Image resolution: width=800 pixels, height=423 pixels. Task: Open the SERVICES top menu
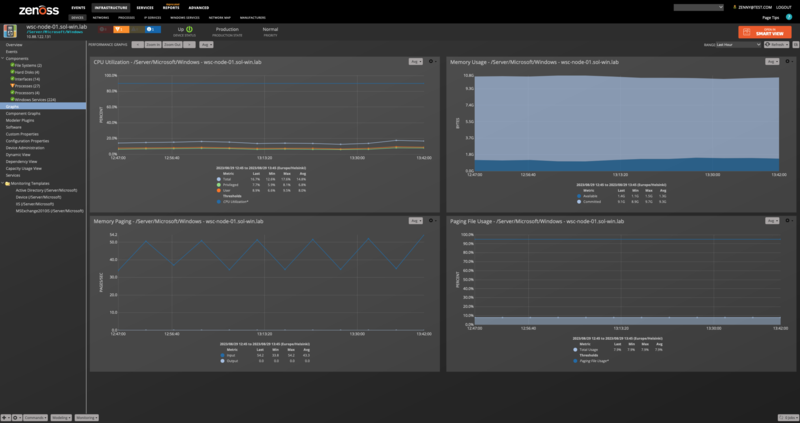145,8
